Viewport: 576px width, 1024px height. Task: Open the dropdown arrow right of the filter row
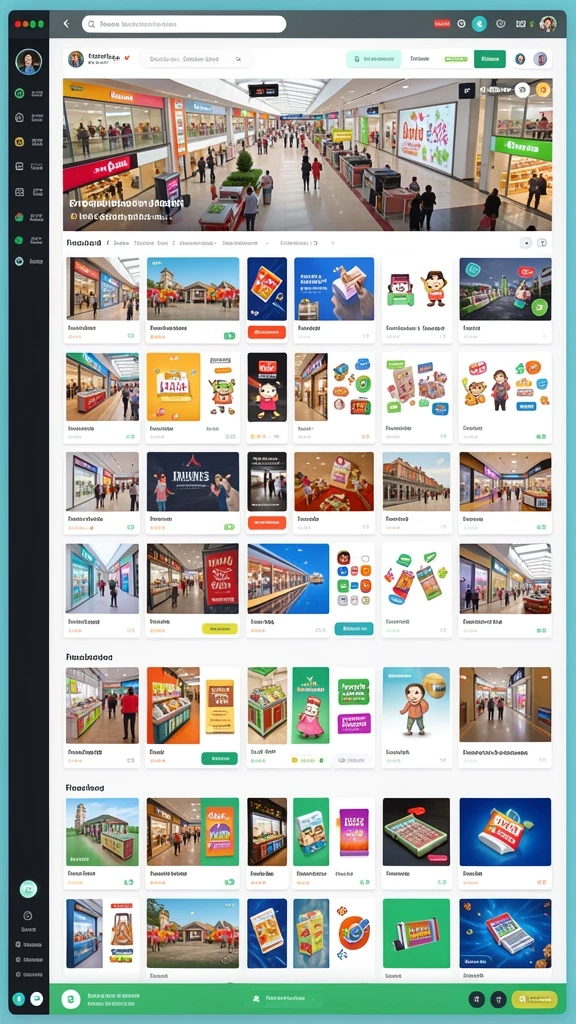coord(526,243)
